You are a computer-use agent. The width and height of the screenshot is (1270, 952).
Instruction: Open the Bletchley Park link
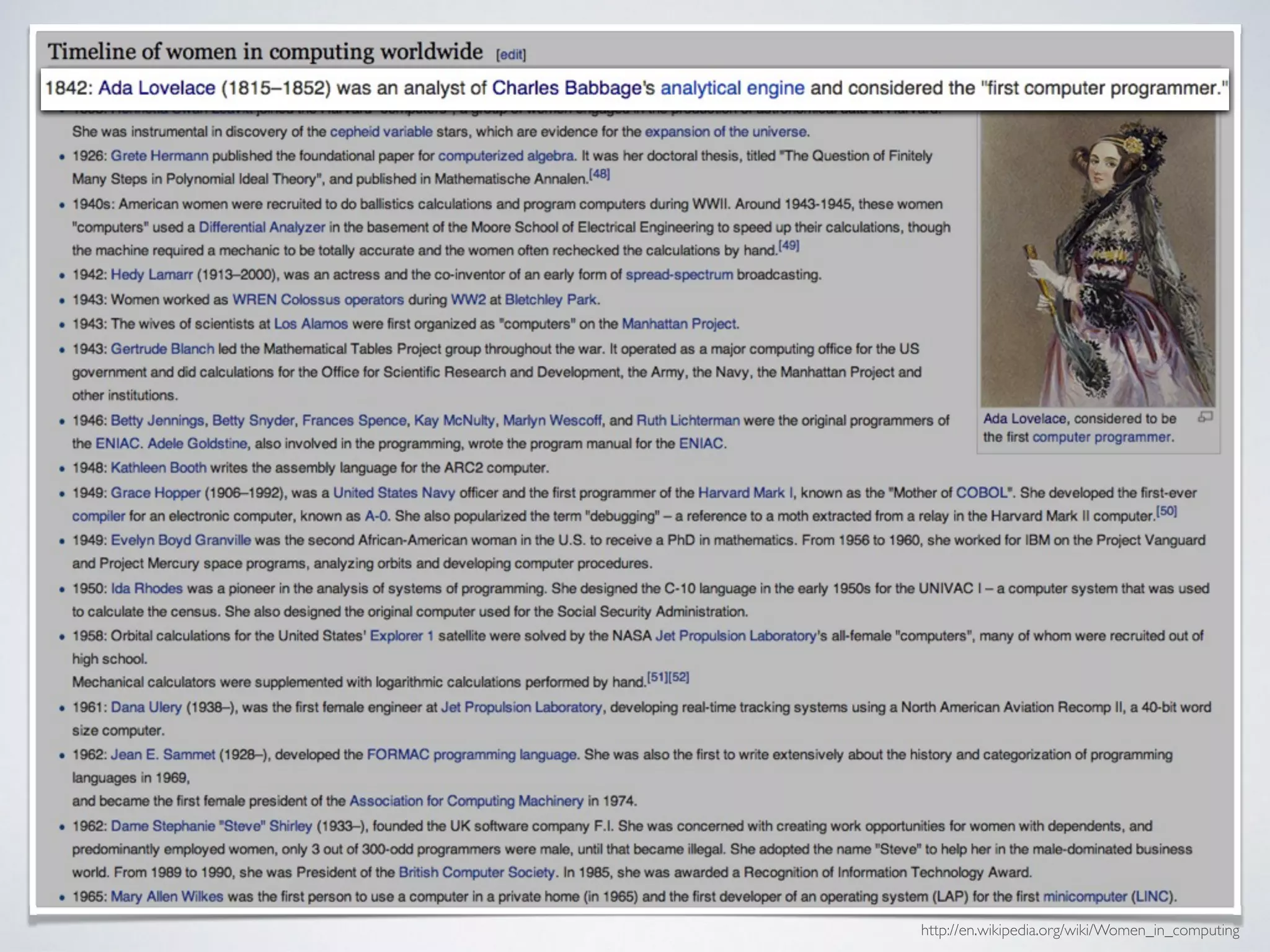(551, 300)
